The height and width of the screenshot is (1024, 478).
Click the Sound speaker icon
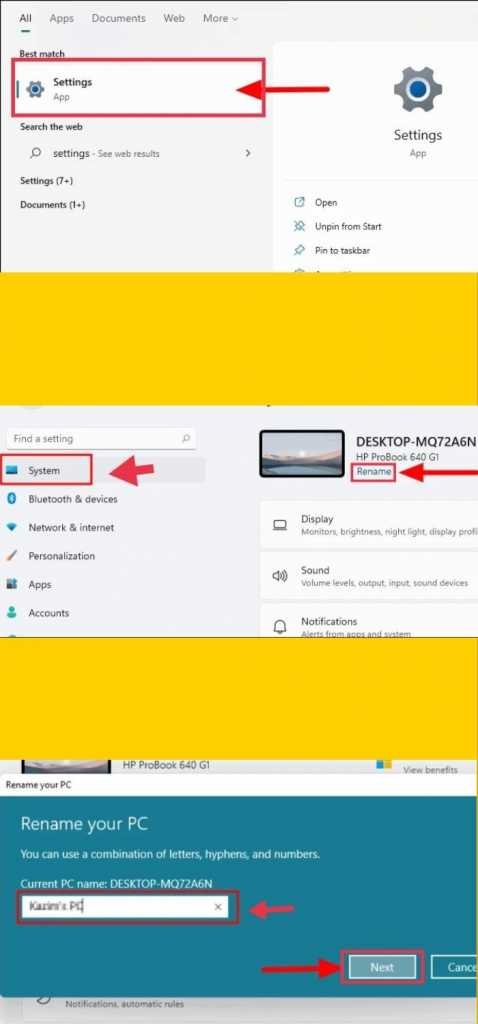coord(280,576)
